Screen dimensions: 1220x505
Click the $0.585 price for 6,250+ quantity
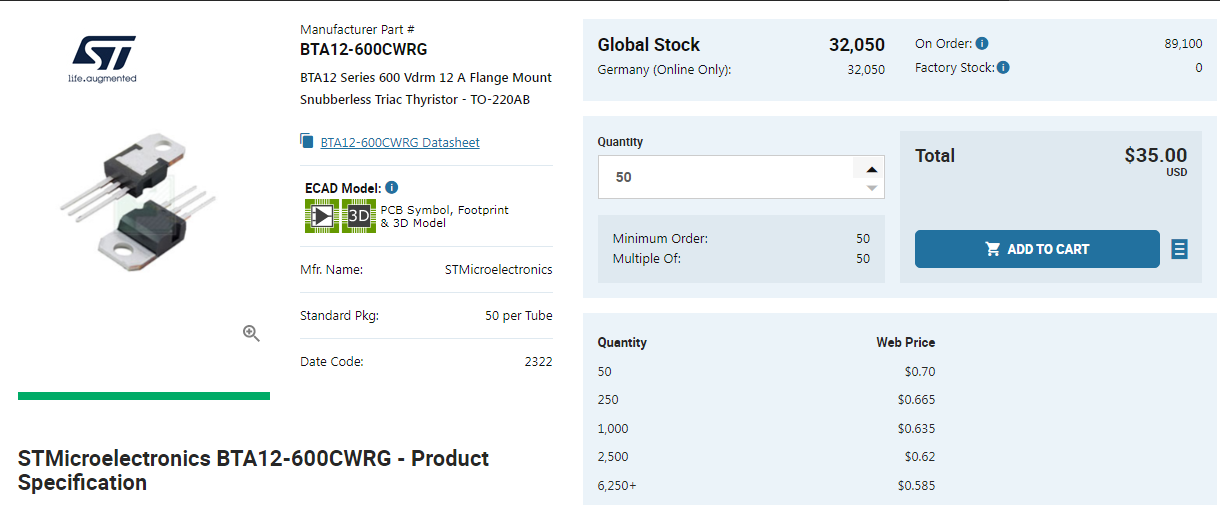[x=917, y=486]
